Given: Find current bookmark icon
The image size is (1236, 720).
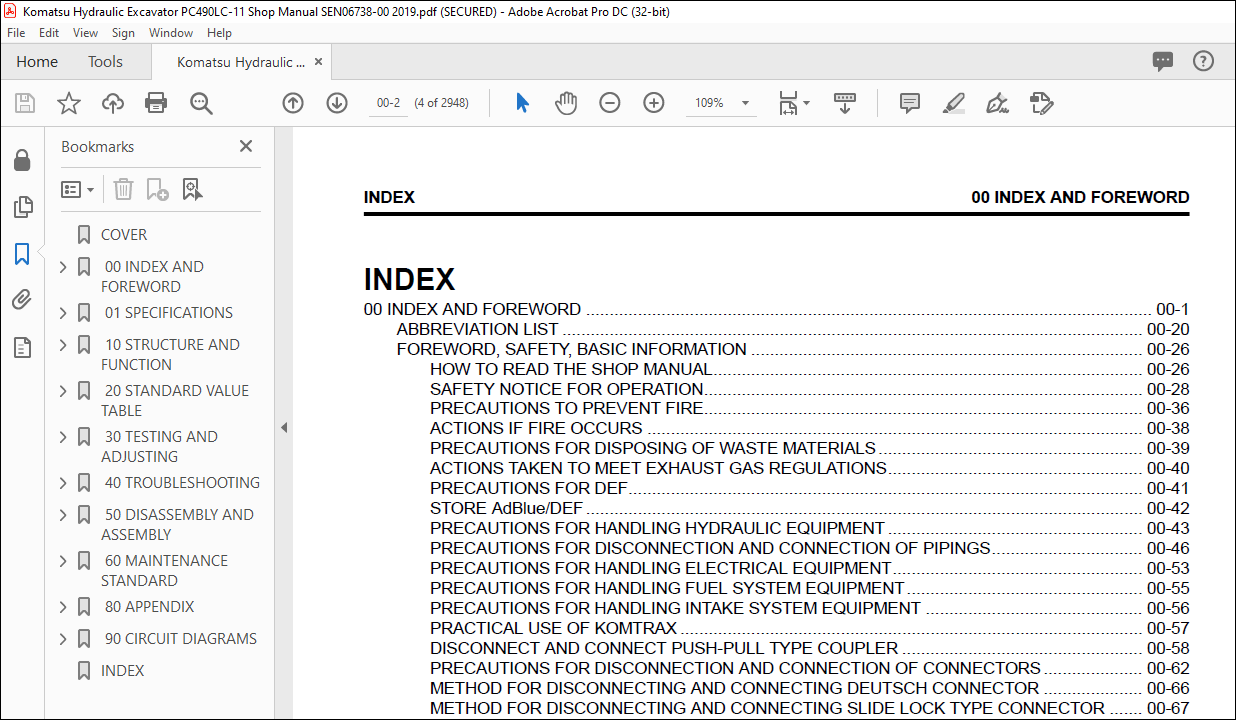Looking at the screenshot, I should [x=192, y=189].
